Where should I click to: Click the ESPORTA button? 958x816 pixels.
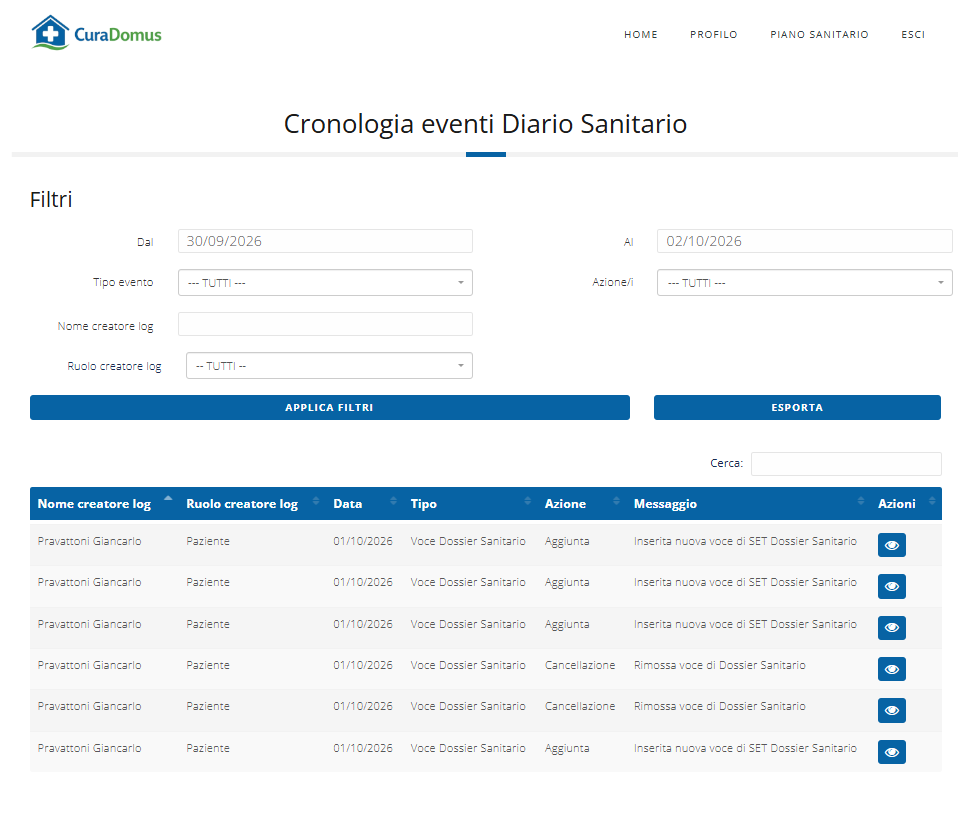[x=797, y=407]
